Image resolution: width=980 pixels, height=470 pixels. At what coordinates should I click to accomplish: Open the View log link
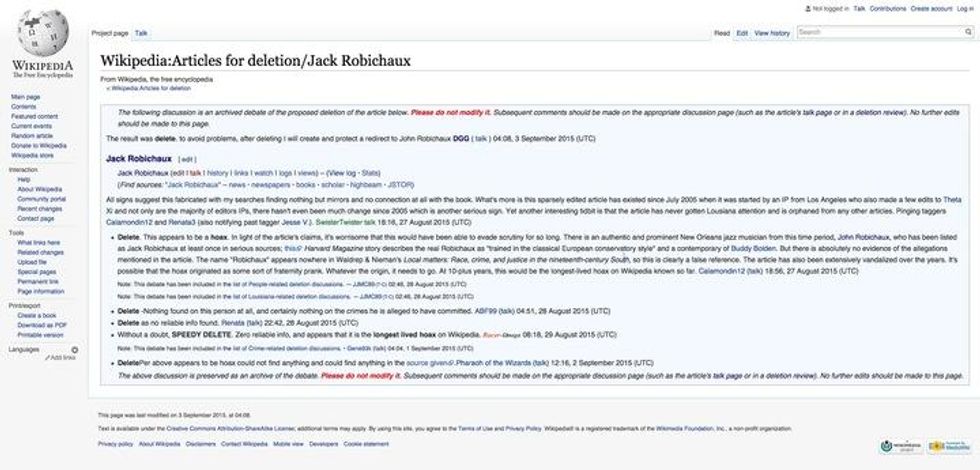point(342,172)
